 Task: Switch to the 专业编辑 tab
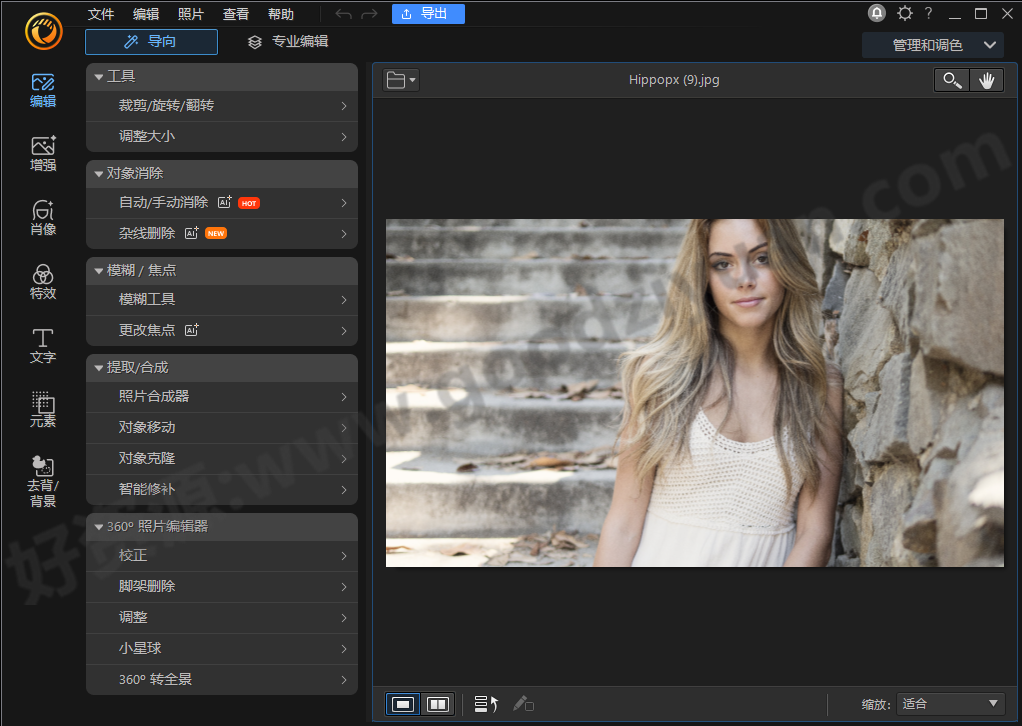[x=287, y=42]
